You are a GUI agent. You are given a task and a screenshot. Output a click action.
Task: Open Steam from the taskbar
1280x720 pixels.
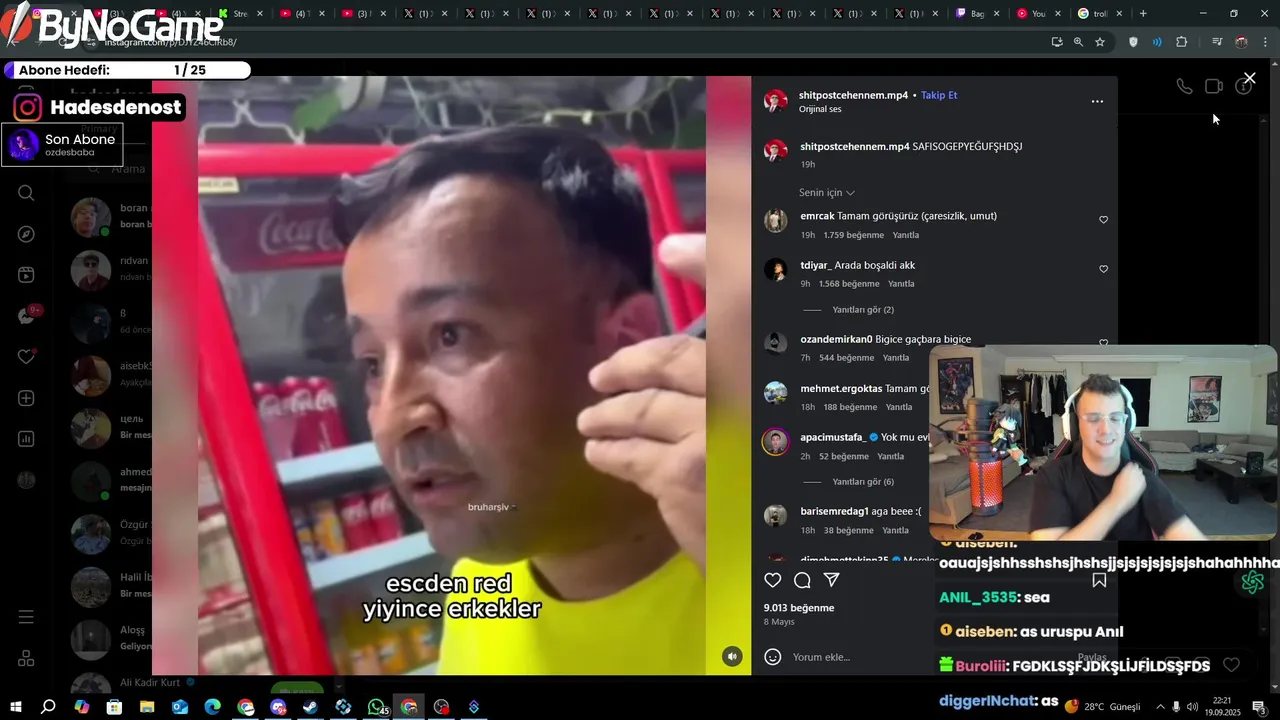click(x=310, y=707)
